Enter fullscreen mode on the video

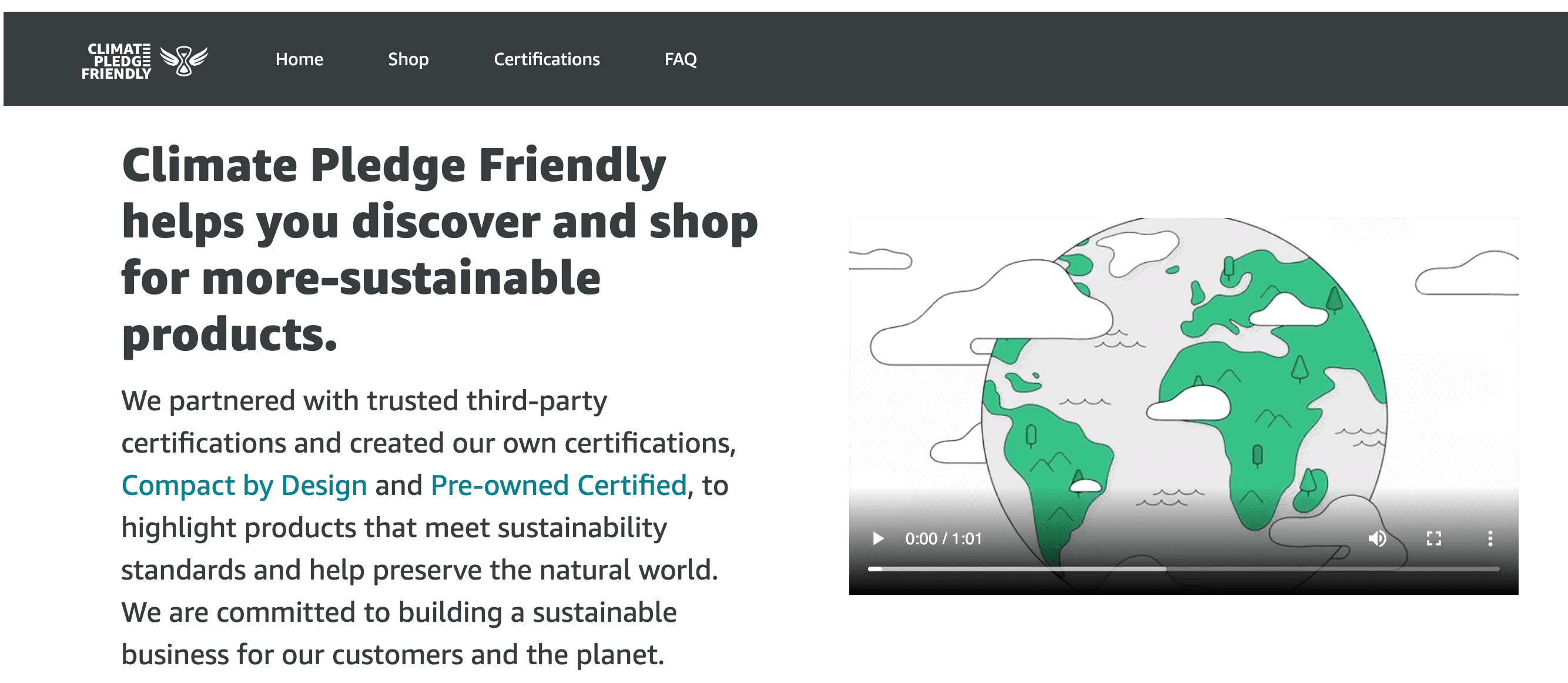1433,539
